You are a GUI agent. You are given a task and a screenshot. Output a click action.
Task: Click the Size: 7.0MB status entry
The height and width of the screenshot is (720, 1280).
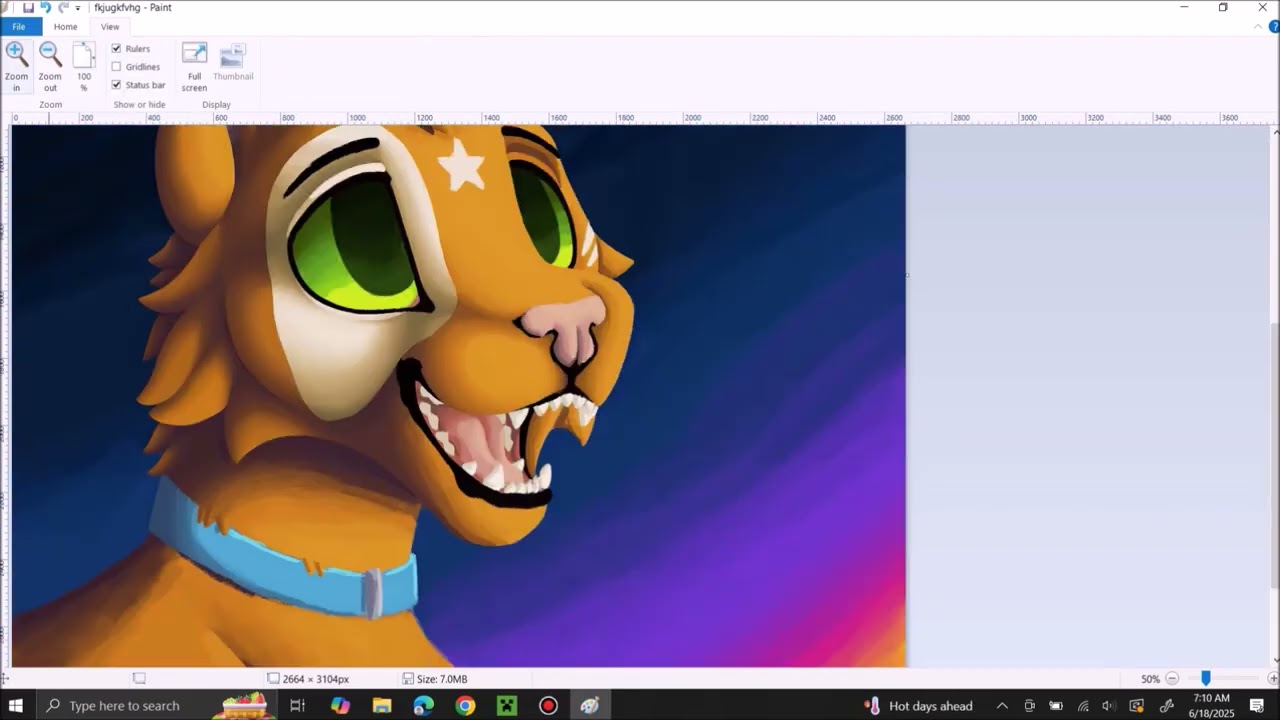[435, 679]
